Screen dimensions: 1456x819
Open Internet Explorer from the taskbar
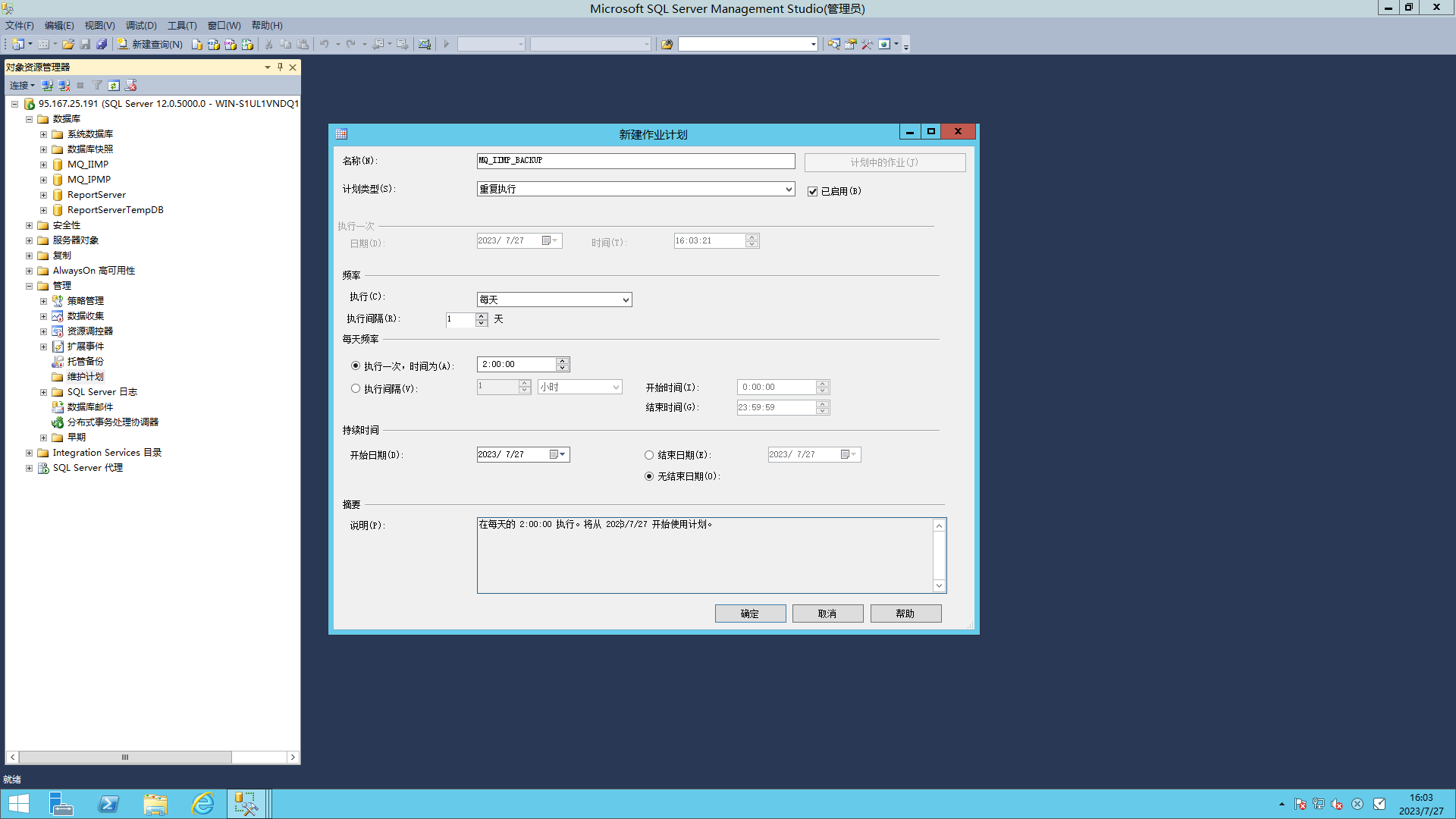(202, 804)
